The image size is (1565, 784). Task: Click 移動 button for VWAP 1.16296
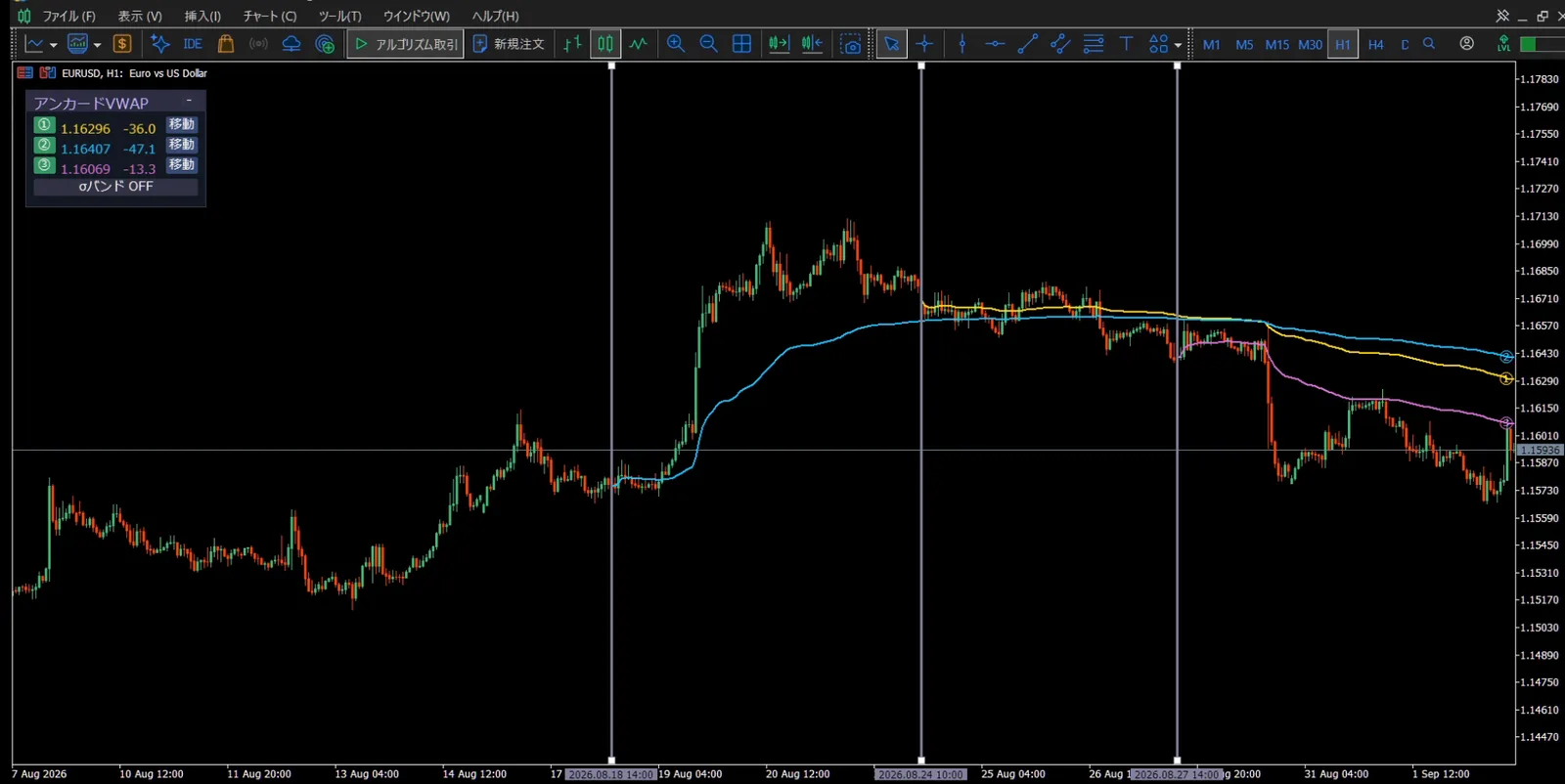point(182,125)
